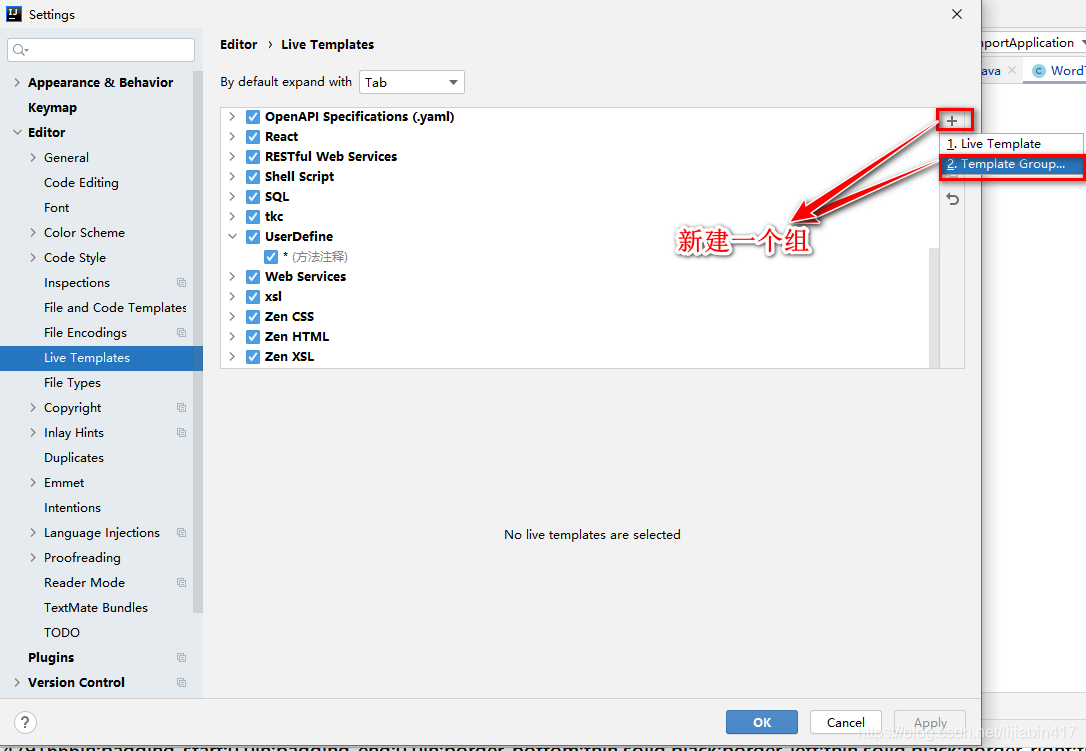Open Code Editing settings page
1086x751 pixels.
81,183
